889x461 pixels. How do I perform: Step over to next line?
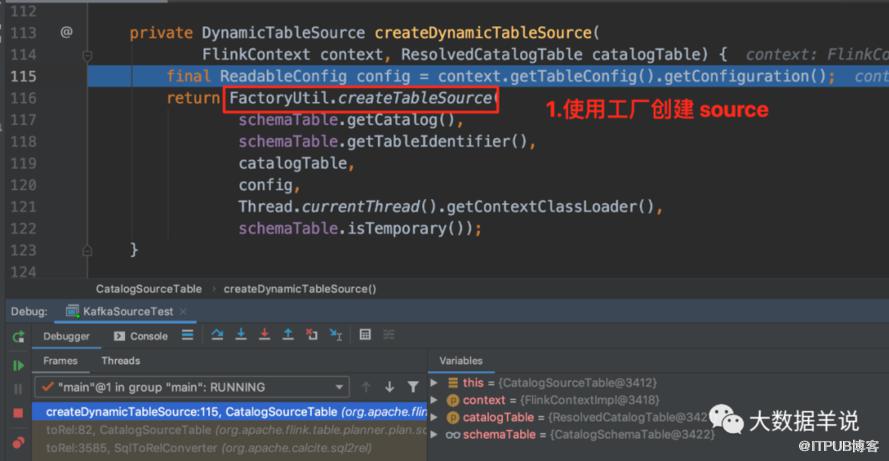(x=217, y=335)
